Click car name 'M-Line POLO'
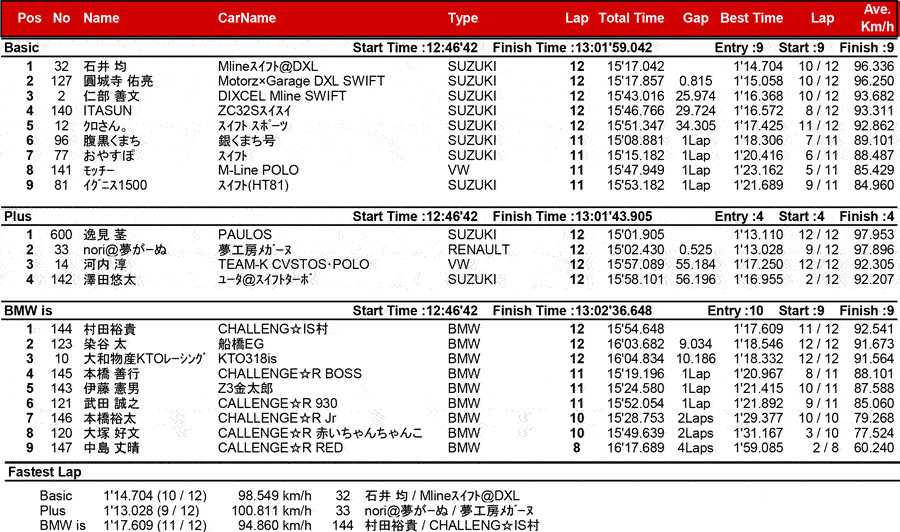 258,170
